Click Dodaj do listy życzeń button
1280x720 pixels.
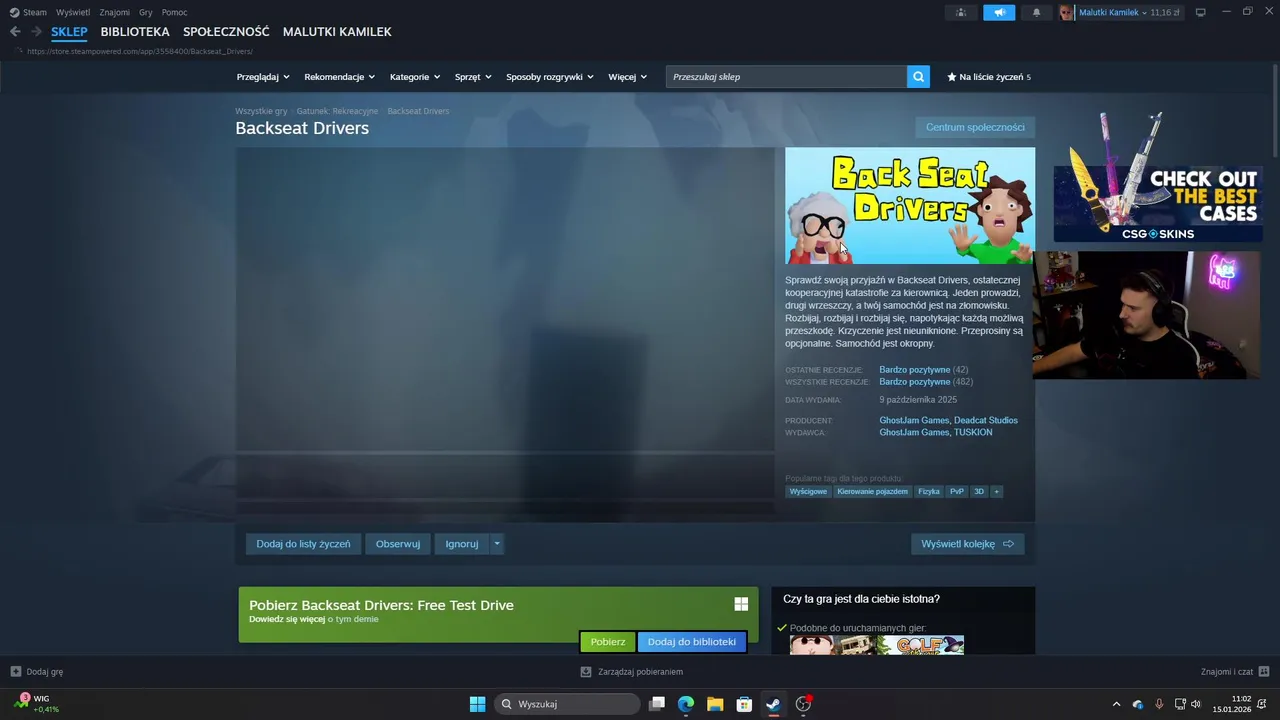tap(303, 544)
